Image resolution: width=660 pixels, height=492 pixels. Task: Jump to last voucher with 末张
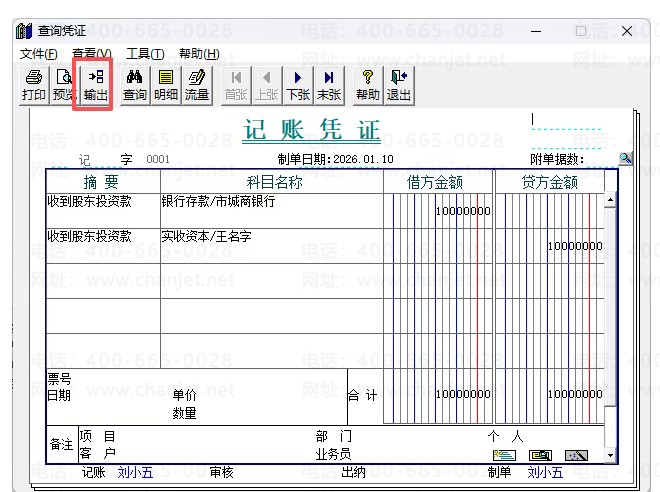click(x=329, y=85)
